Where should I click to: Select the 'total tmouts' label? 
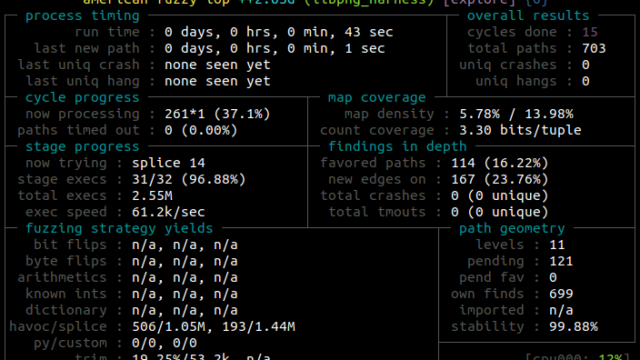[377, 212]
